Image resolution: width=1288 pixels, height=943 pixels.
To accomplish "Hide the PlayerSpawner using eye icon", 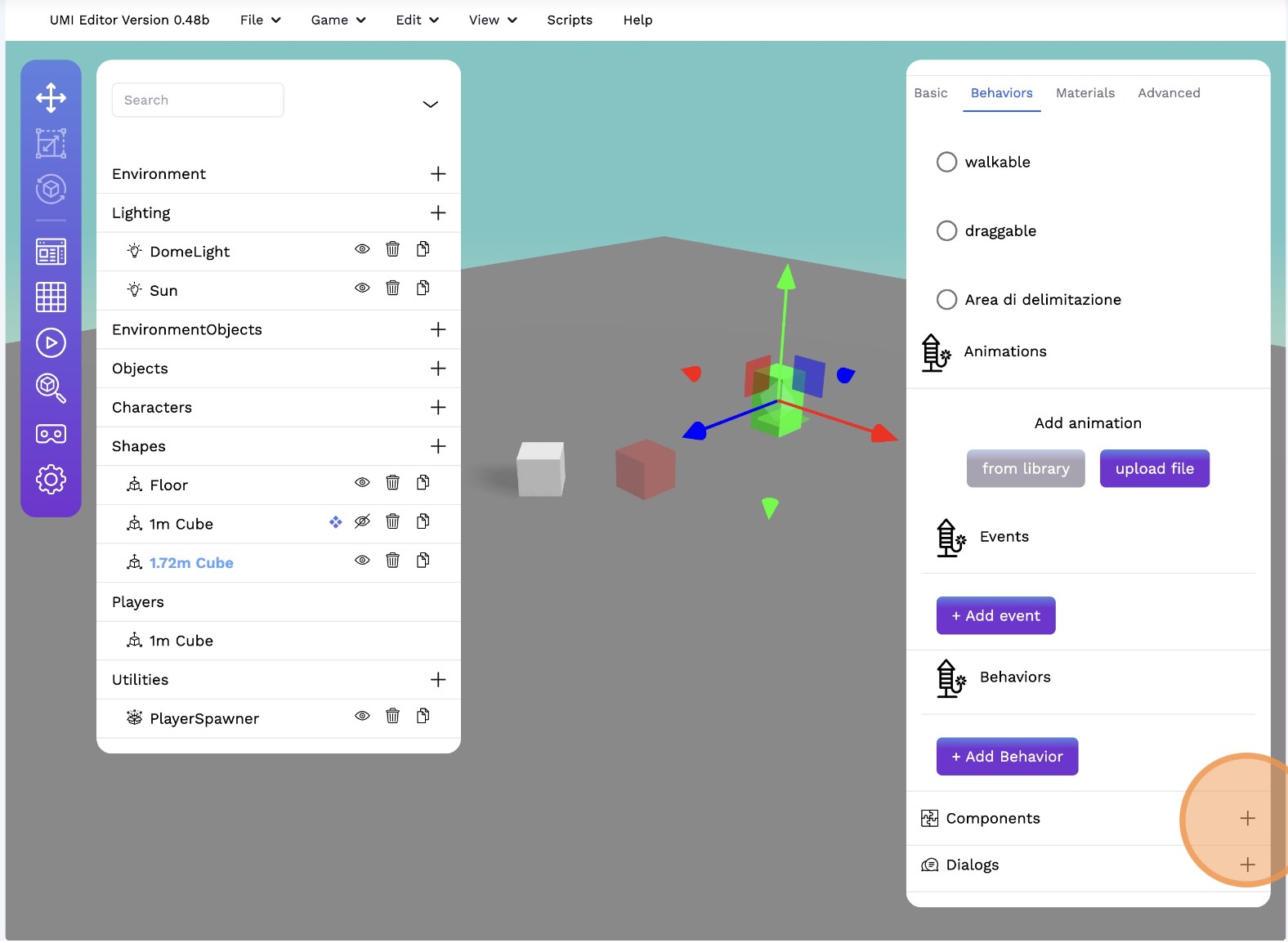I will click(362, 717).
